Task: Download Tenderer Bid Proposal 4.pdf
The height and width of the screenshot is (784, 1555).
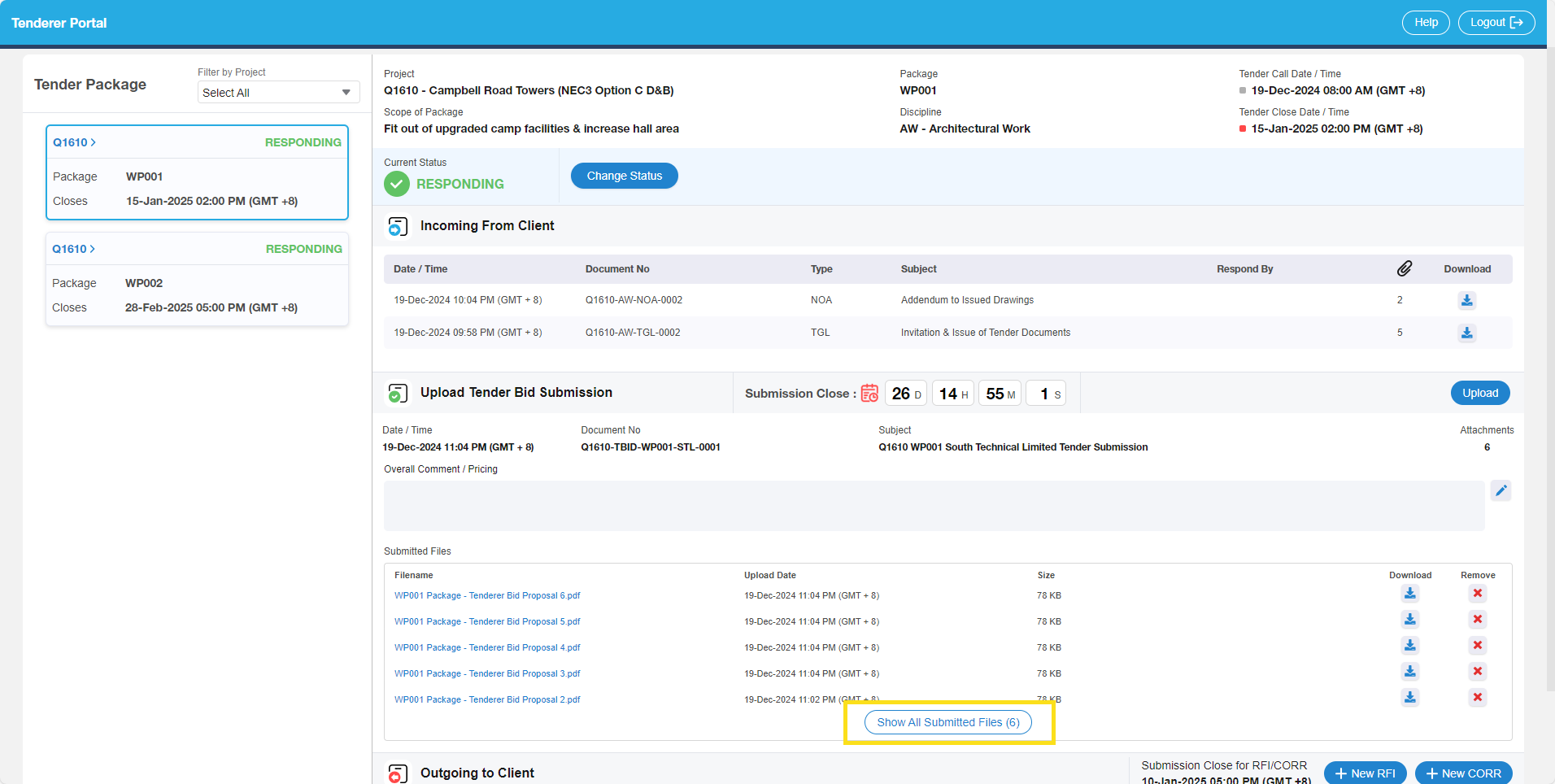Action: [x=1410, y=646]
